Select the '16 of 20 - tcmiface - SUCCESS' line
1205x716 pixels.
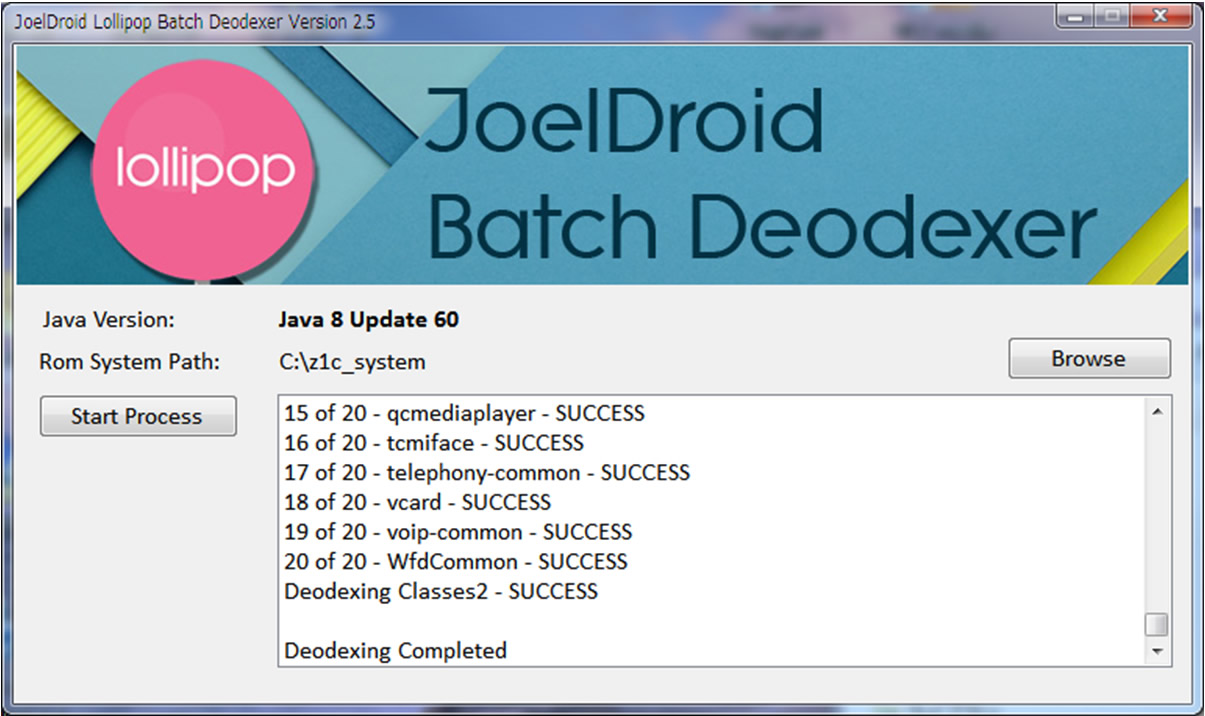[x=434, y=442]
